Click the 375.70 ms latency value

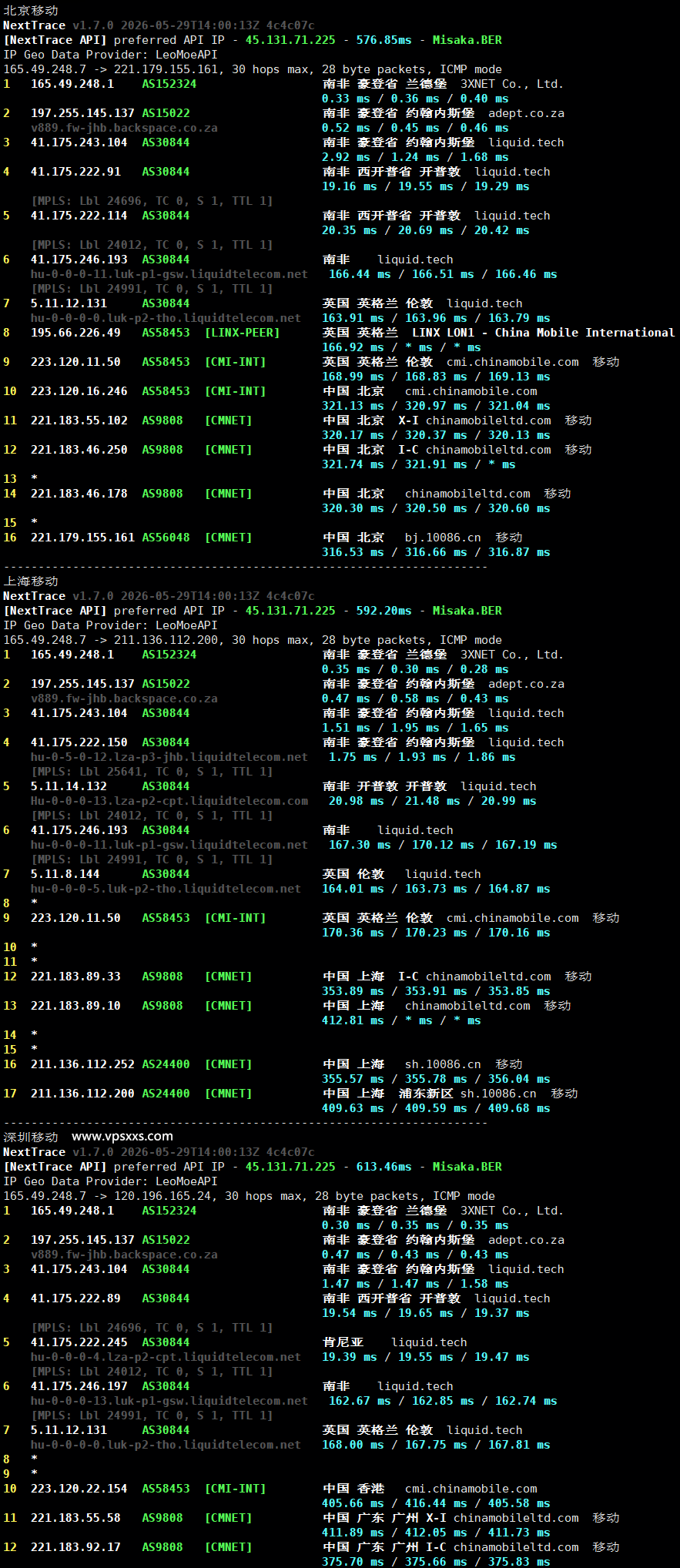click(353, 1562)
